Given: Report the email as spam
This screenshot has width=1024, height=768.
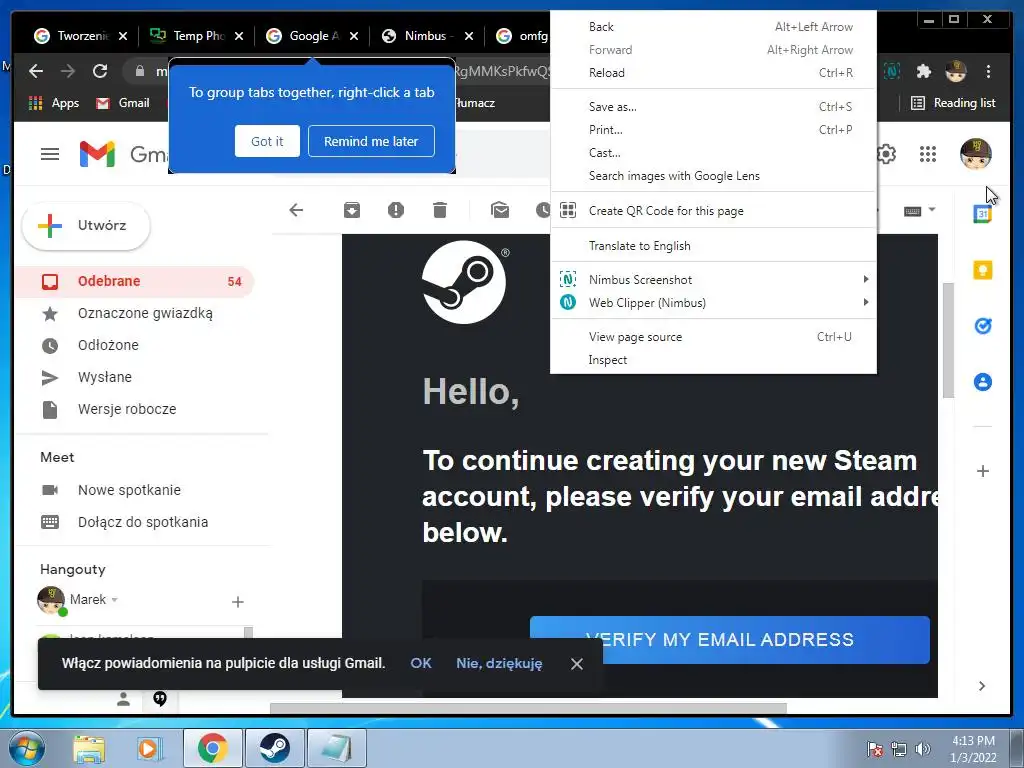Looking at the screenshot, I should pos(396,210).
